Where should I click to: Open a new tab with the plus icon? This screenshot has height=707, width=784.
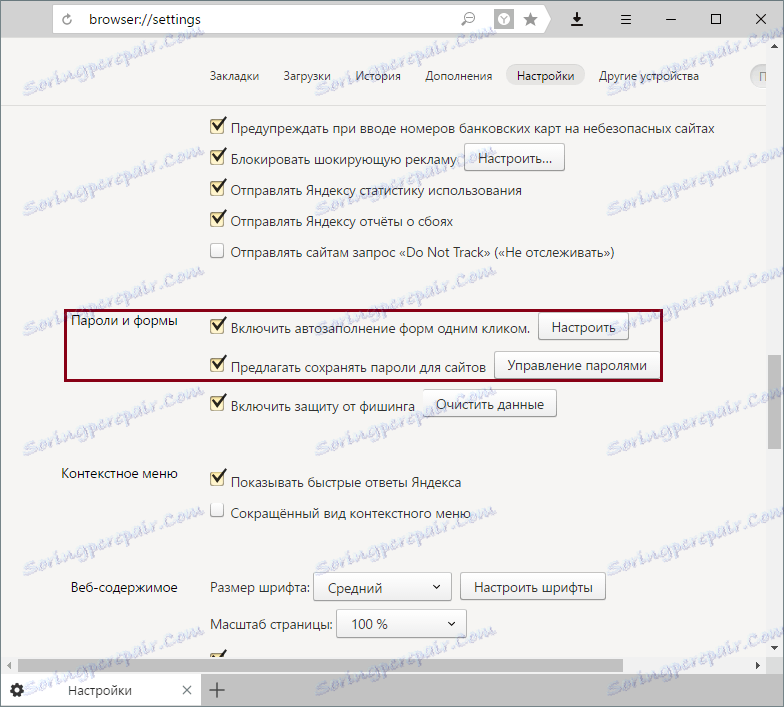217,690
